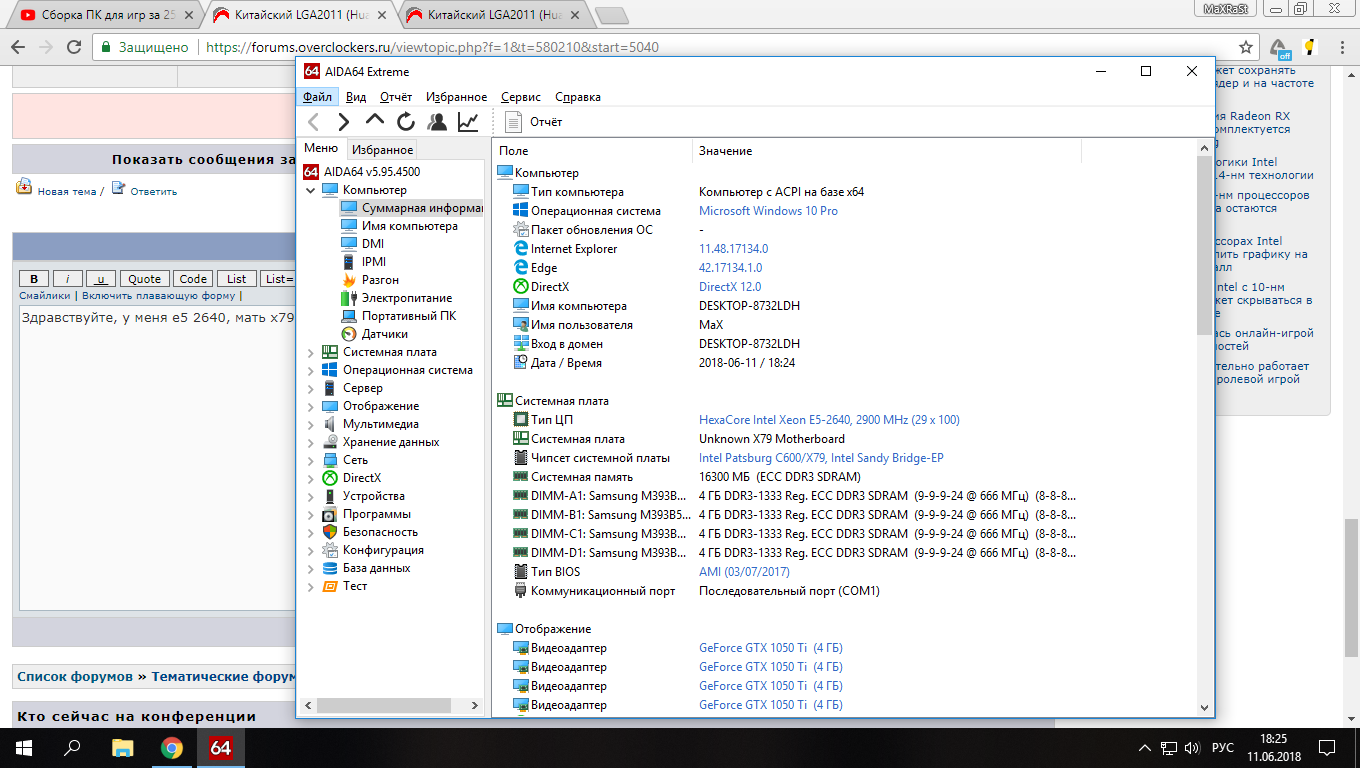1360x768 pixels.
Task: Open the AIDA64 user report icon
Action: 437,122
